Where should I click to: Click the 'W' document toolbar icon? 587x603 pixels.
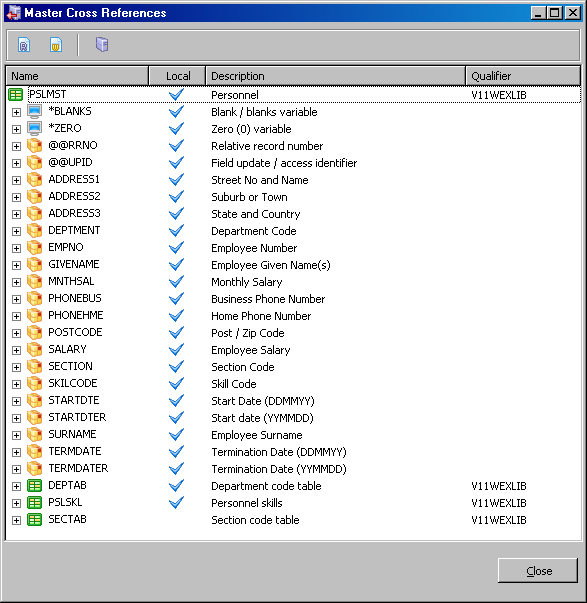tap(56, 45)
